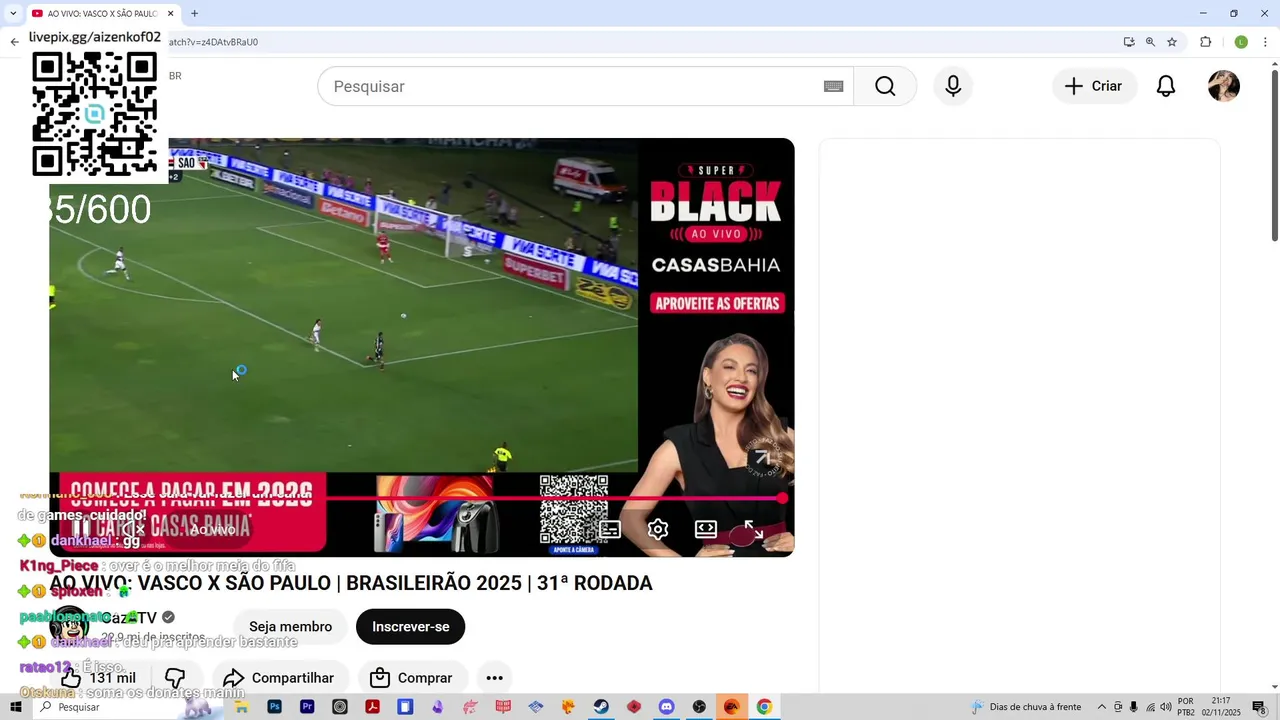Screen dimensions: 1280x720
Task: Open the system tray volume icon
Action: 1165,707
